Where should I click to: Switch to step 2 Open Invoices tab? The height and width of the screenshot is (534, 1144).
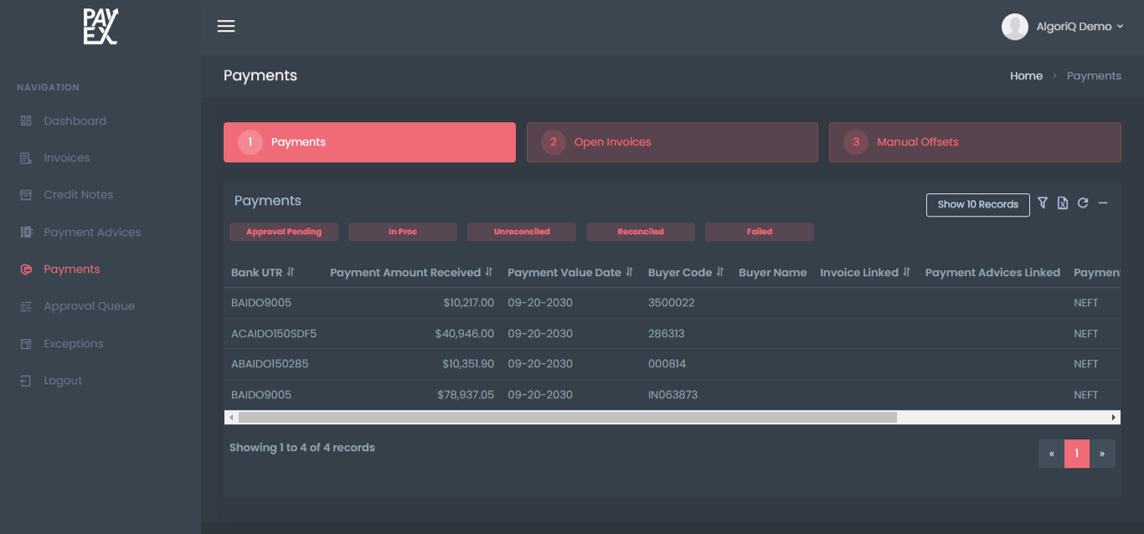pyautogui.click(x=672, y=142)
